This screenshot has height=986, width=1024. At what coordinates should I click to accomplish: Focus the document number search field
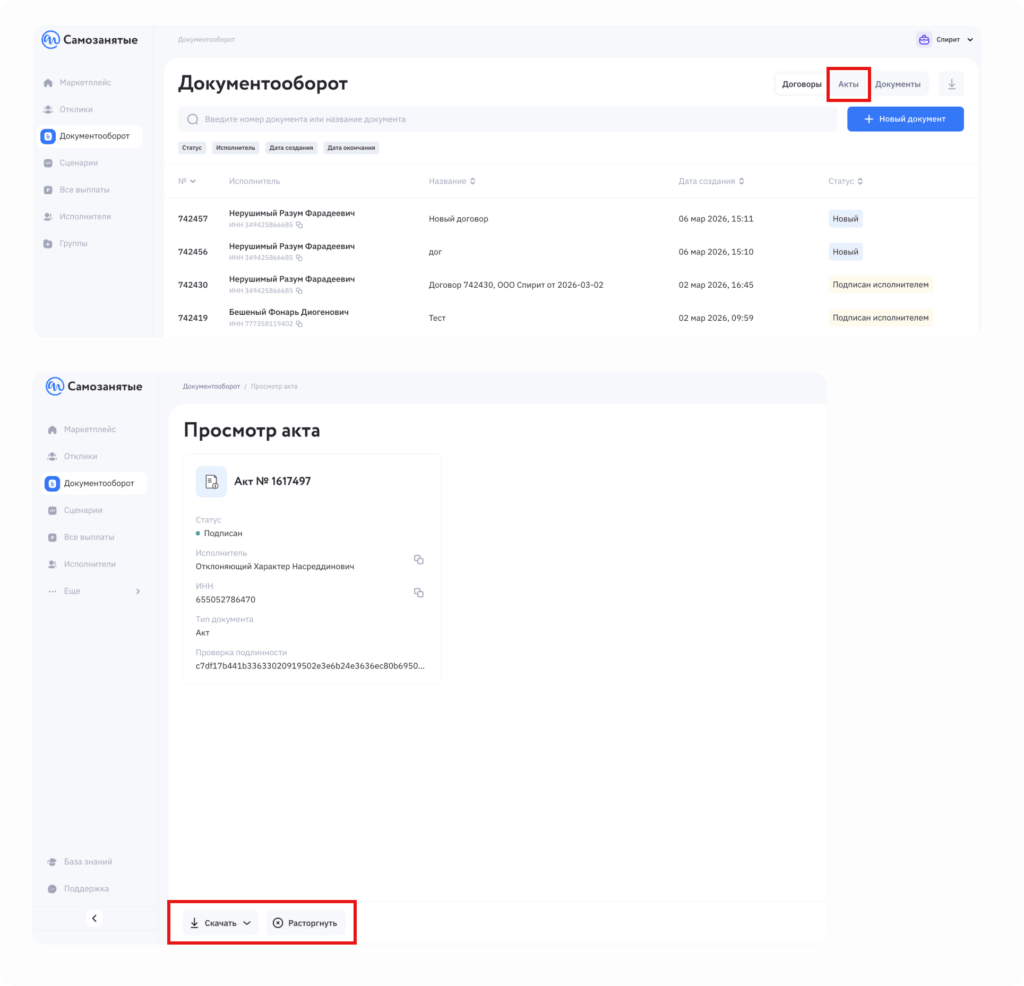click(x=507, y=119)
